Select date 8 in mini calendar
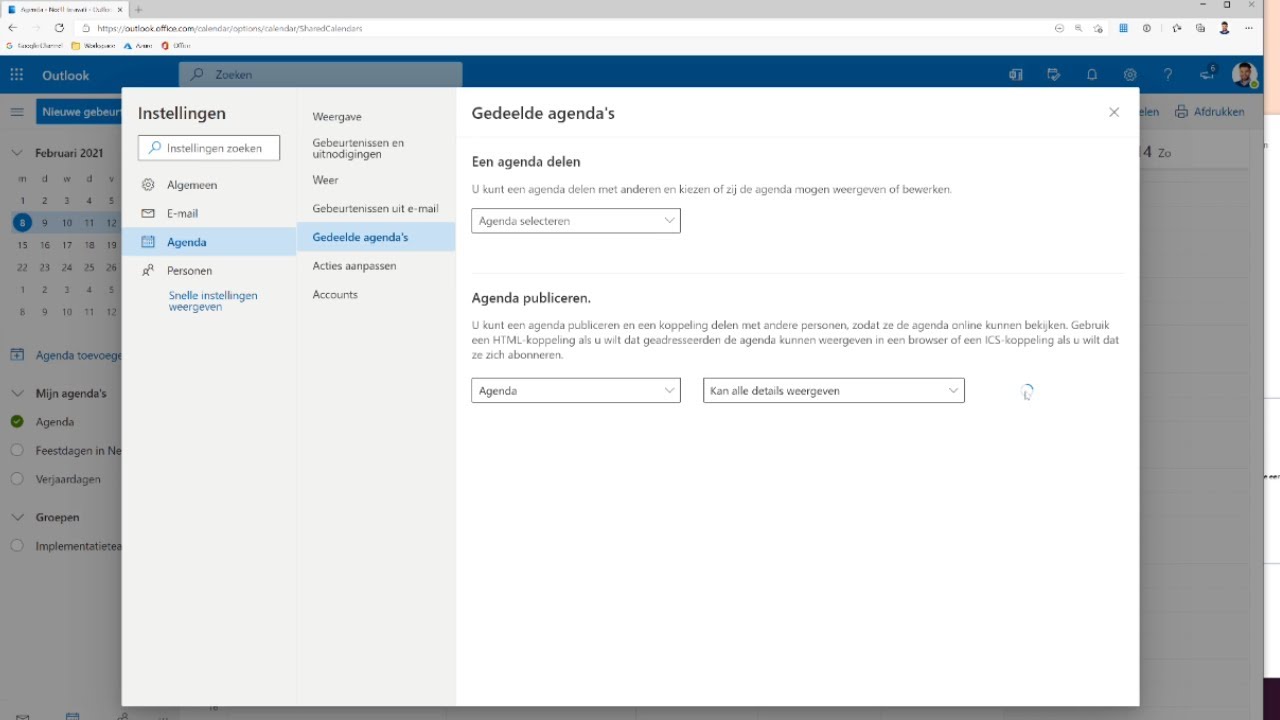 point(22,223)
